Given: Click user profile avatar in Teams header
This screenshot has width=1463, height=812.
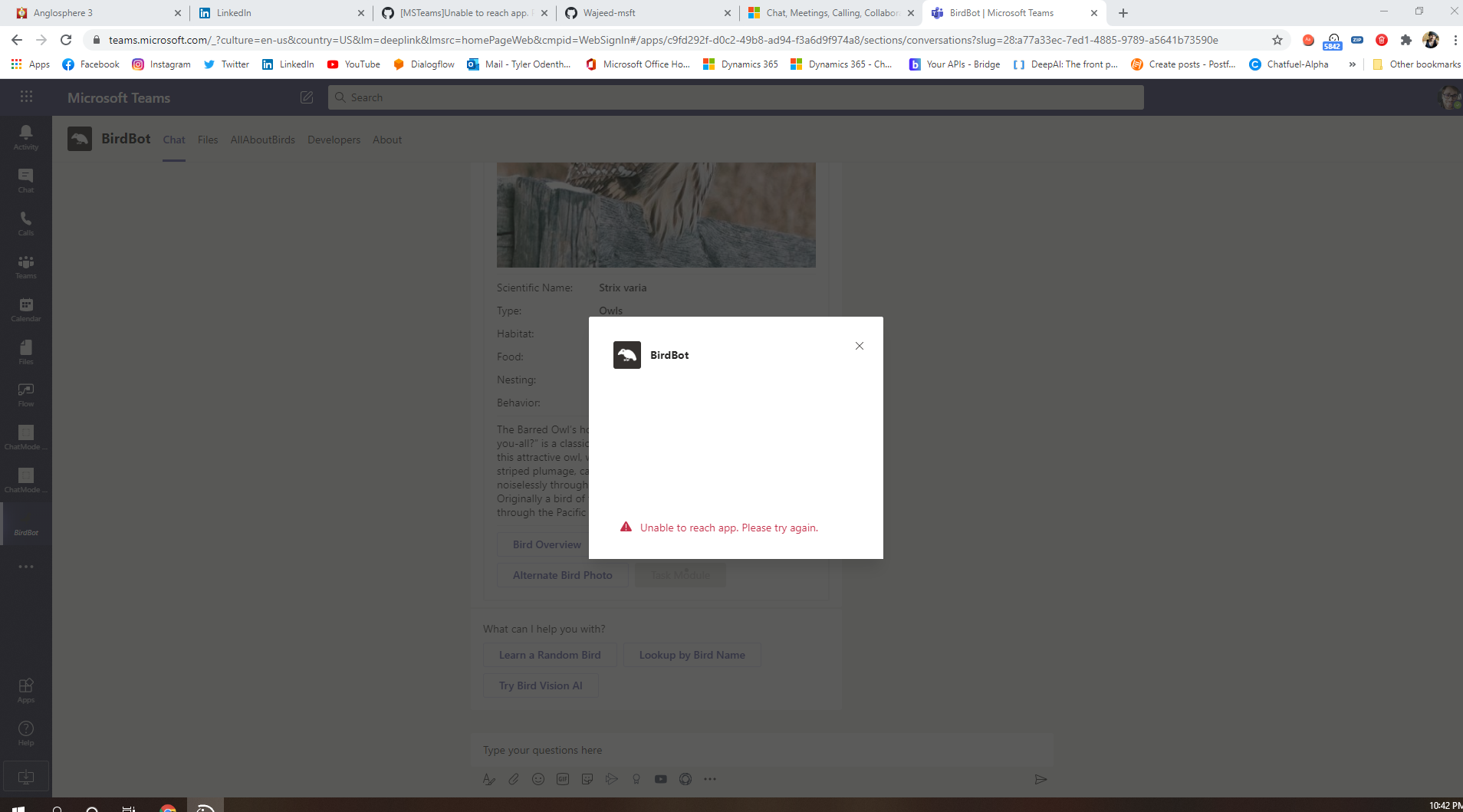Looking at the screenshot, I should 1449,97.
